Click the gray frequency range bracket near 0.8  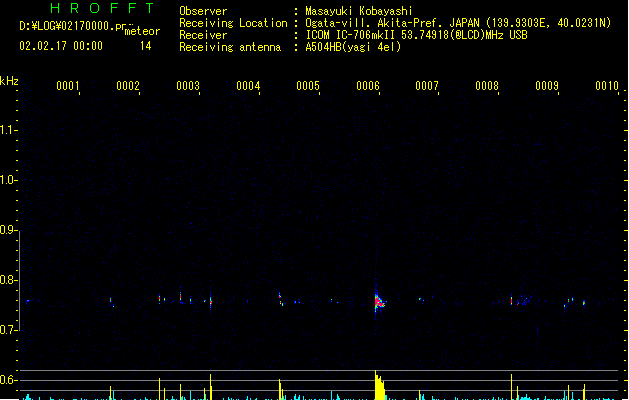click(20, 281)
